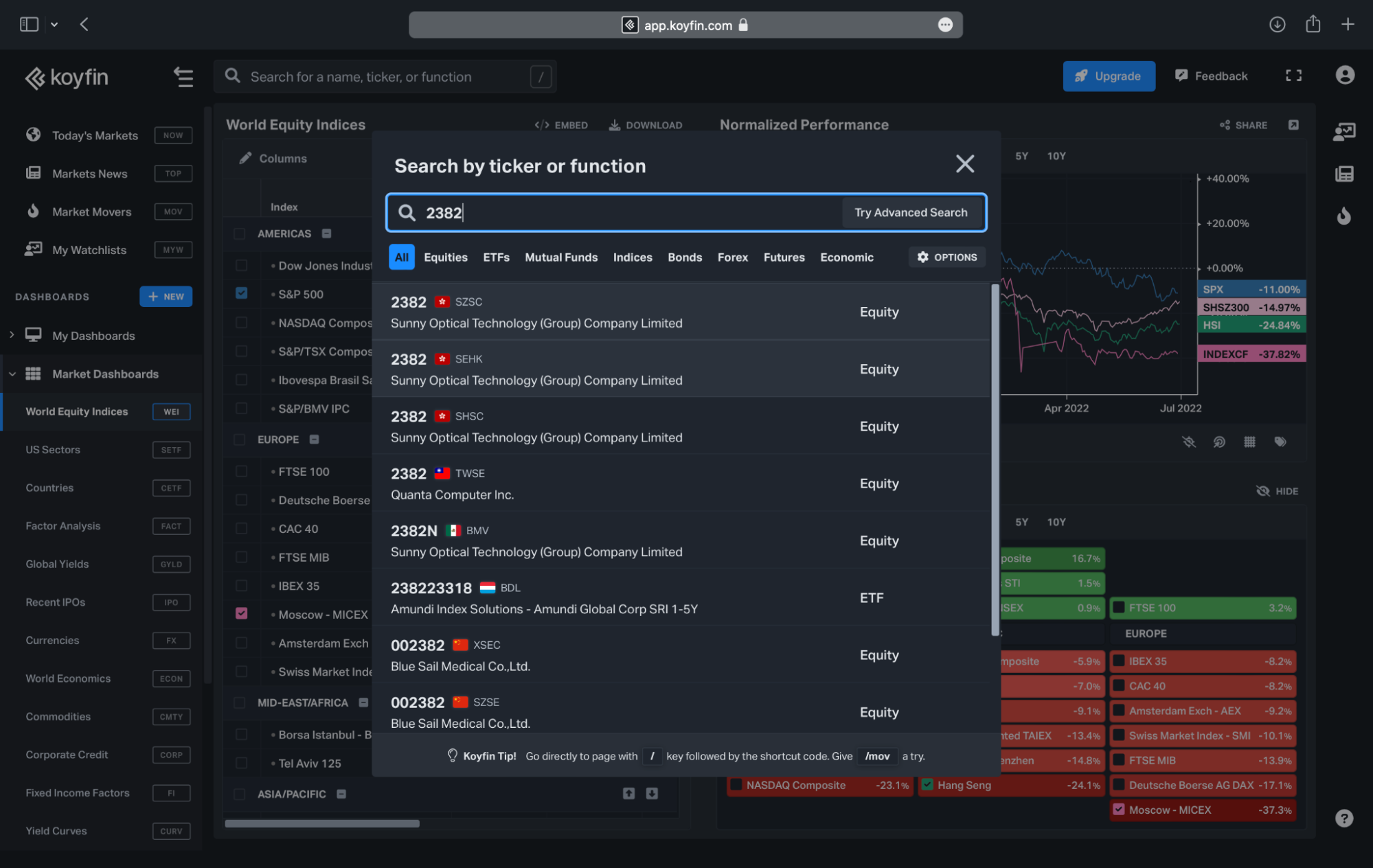This screenshot has width=1373, height=868.
Task: Check the AMERICAS group checkbox
Action: click(239, 233)
